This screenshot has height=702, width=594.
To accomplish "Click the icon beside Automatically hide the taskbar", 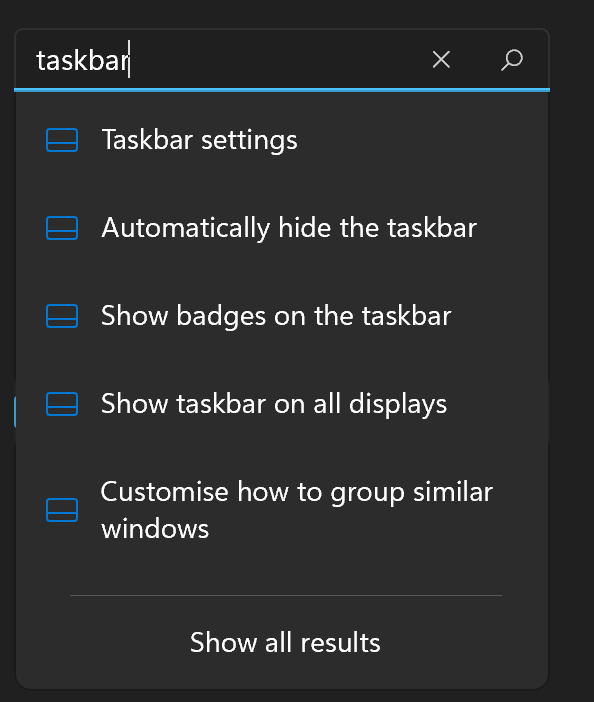I will pyautogui.click(x=62, y=228).
